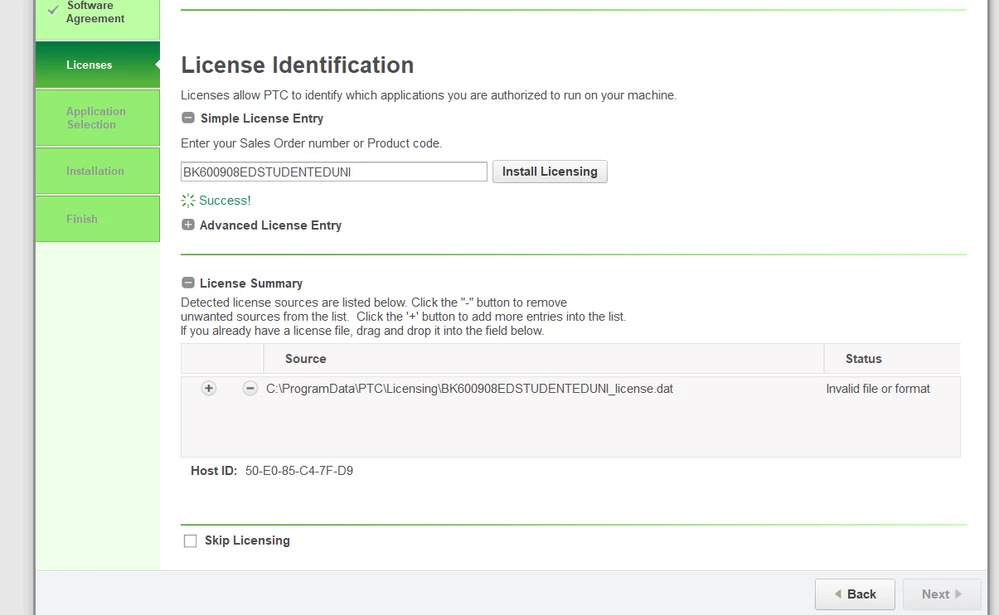This screenshot has height=615, width=999.
Task: Open the Application Selection step
Action: [97, 118]
